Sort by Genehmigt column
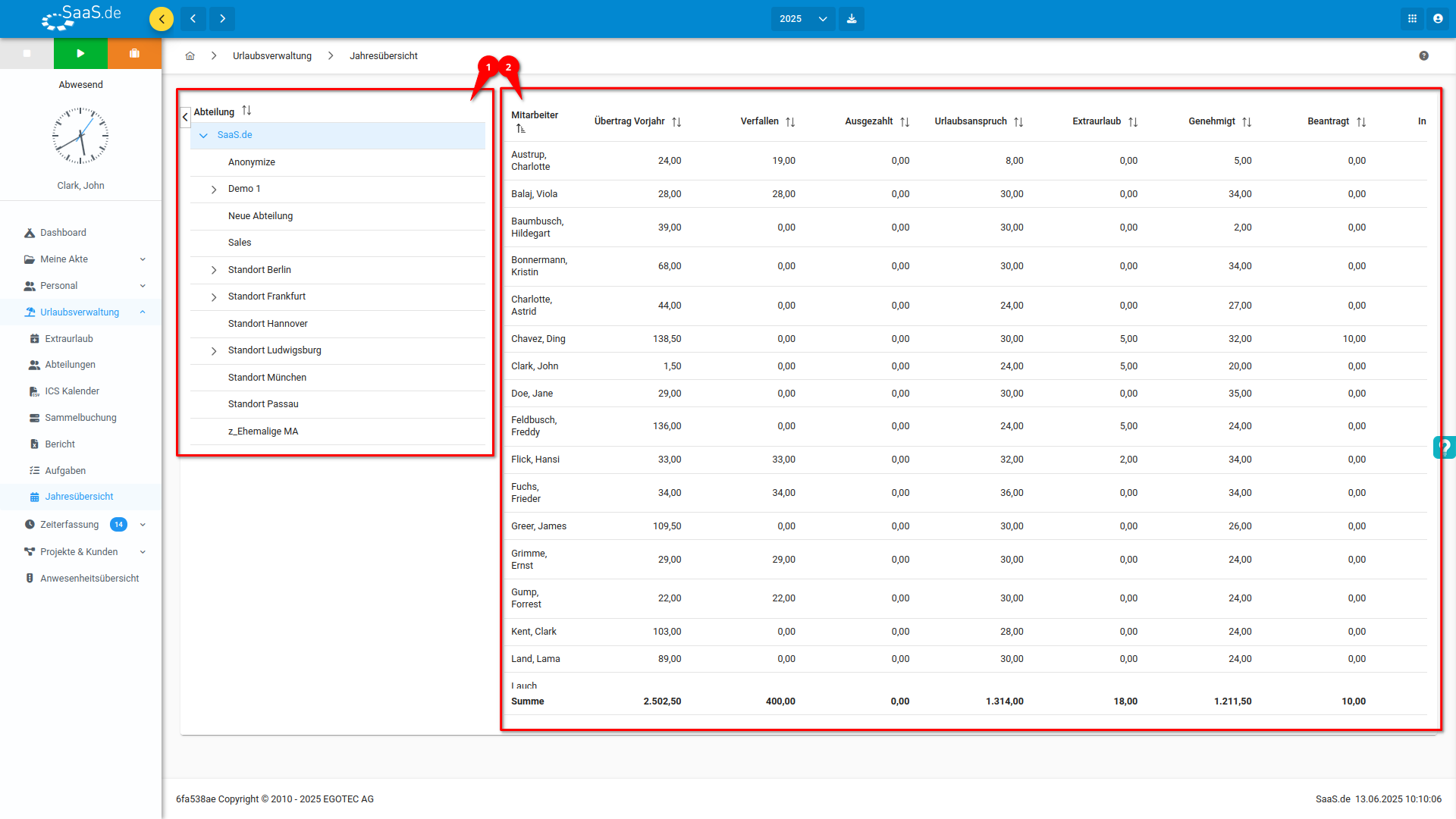The image size is (1456, 819). pyautogui.click(x=1247, y=122)
